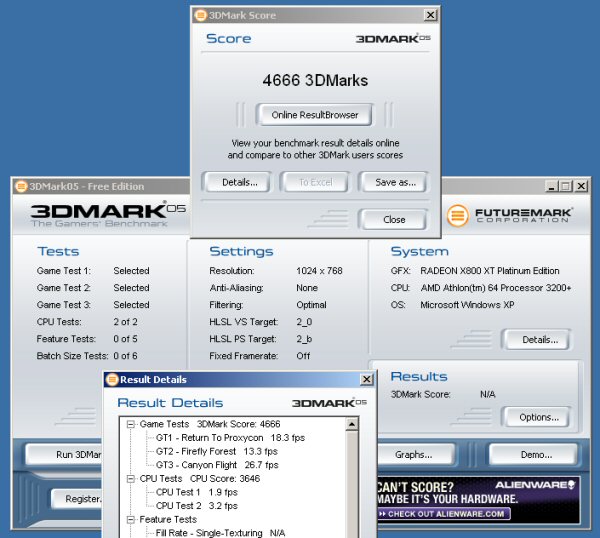Close the score dialog with the Close button

pyautogui.click(x=394, y=219)
